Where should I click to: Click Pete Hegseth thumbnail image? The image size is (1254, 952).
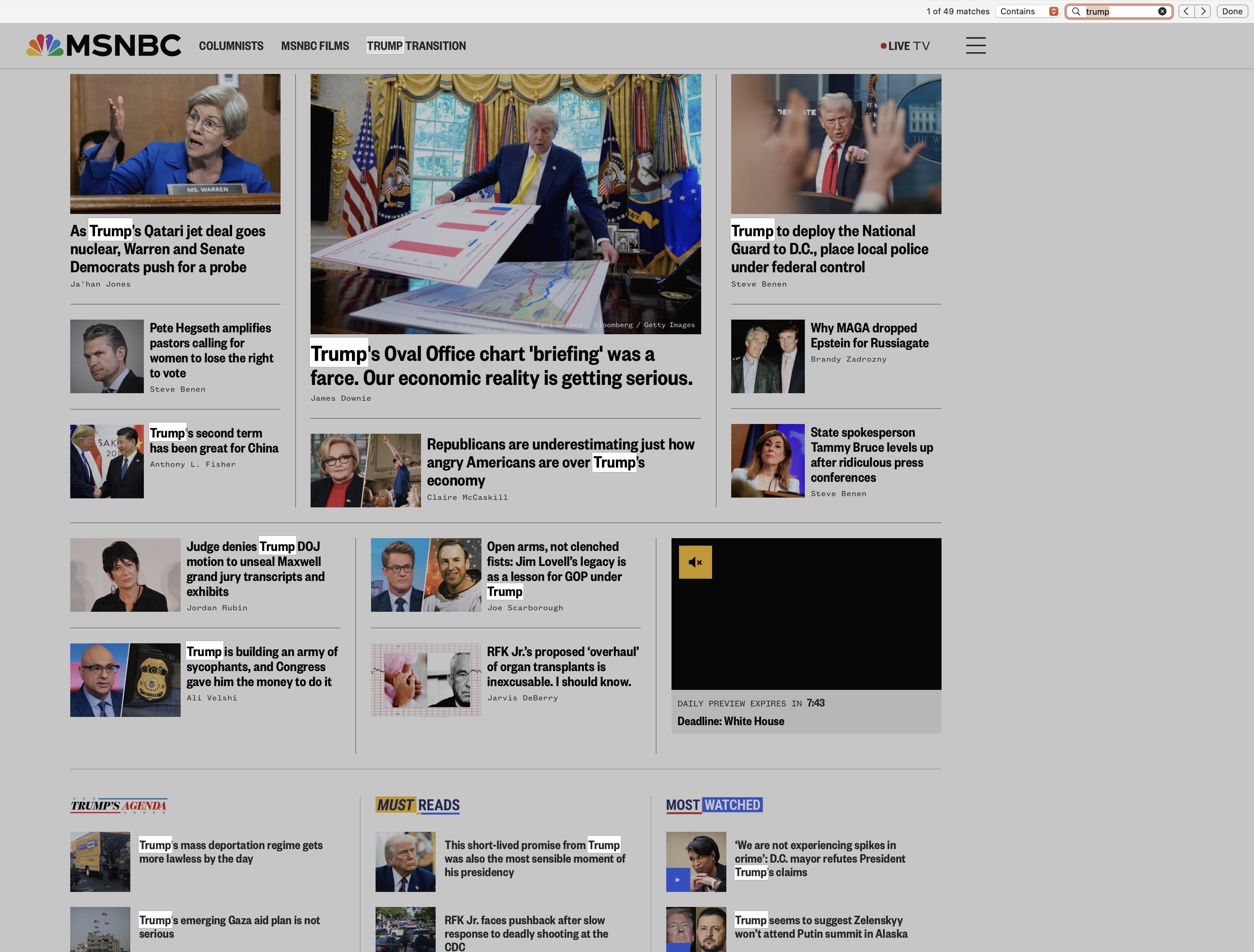(107, 357)
